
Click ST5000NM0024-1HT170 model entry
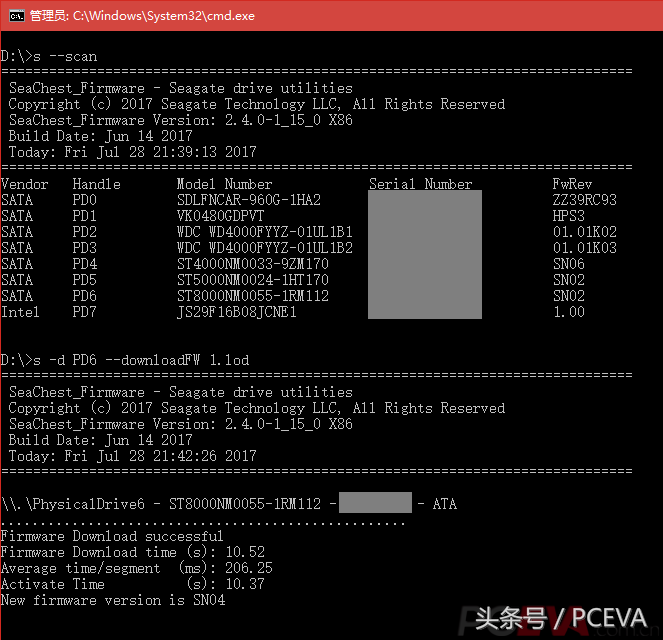coord(253,280)
